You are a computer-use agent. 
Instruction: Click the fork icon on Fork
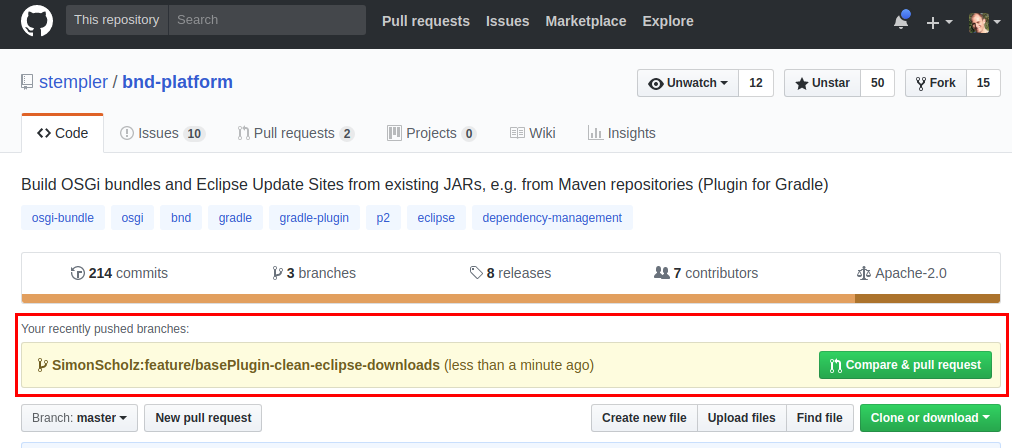[920, 83]
